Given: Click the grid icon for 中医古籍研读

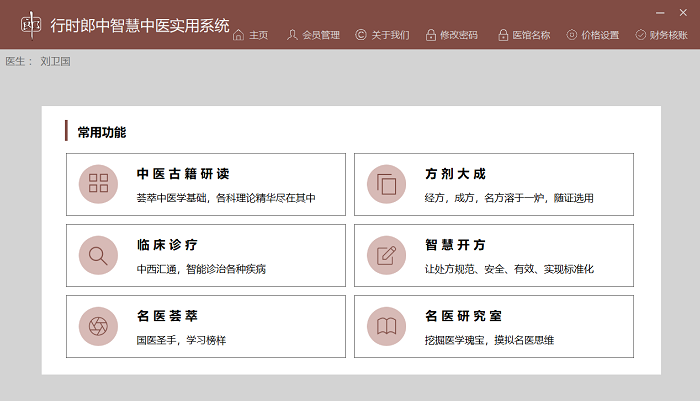Looking at the screenshot, I should click(98, 184).
